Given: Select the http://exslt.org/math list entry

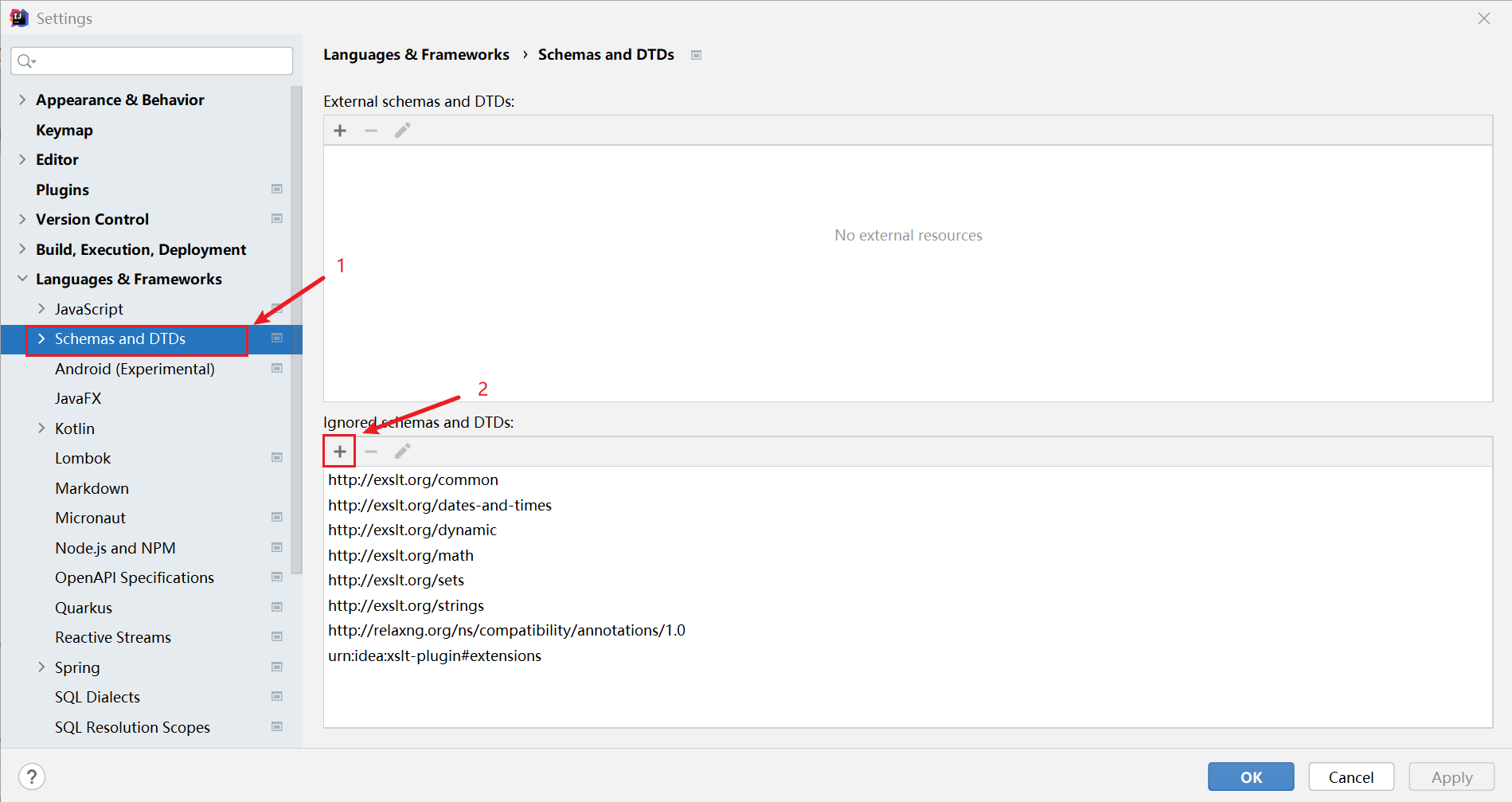Looking at the screenshot, I should (x=400, y=555).
